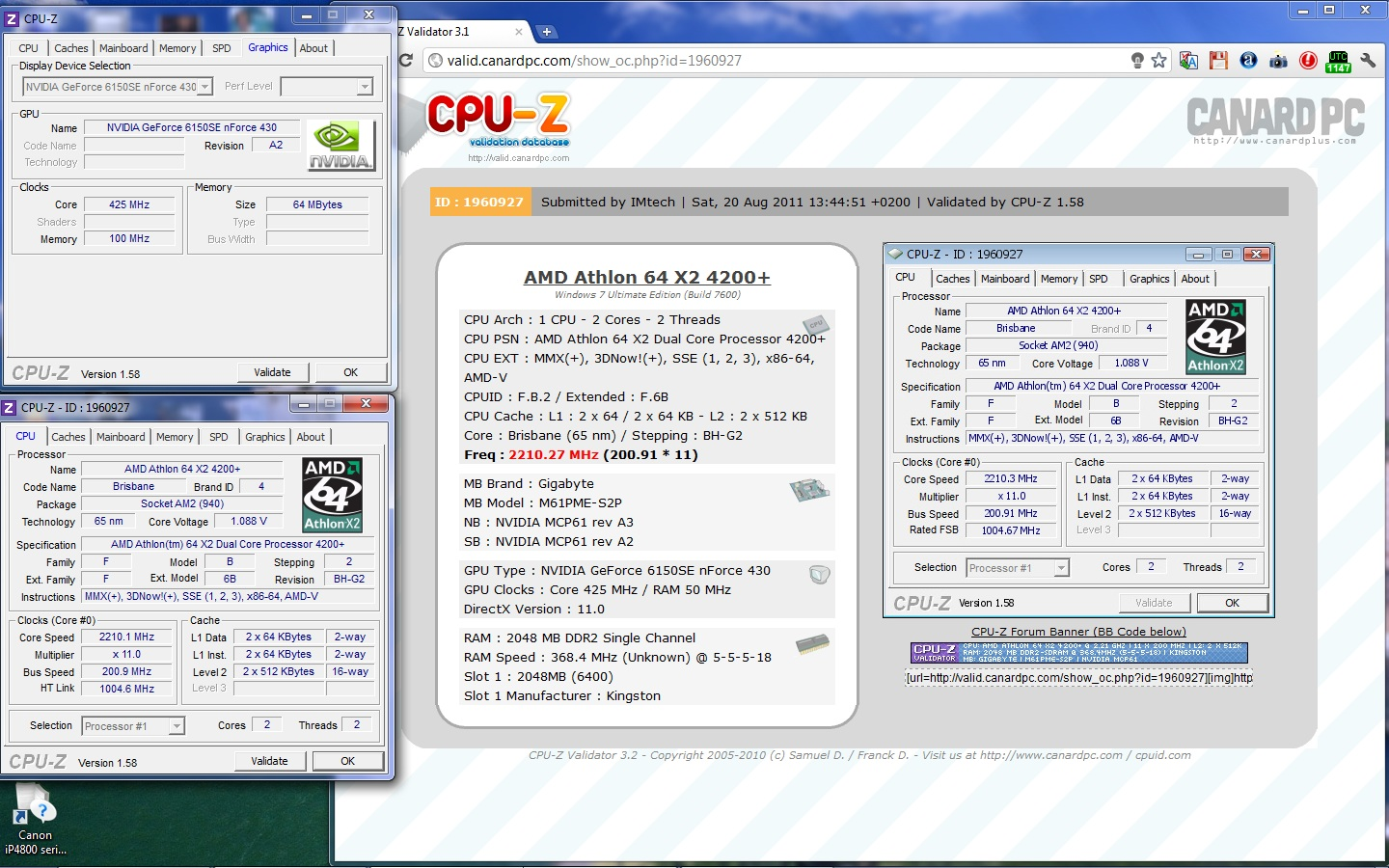This screenshot has height=868, width=1389.
Task: Click Memory Size value 64 MBytes
Action: coord(317,204)
